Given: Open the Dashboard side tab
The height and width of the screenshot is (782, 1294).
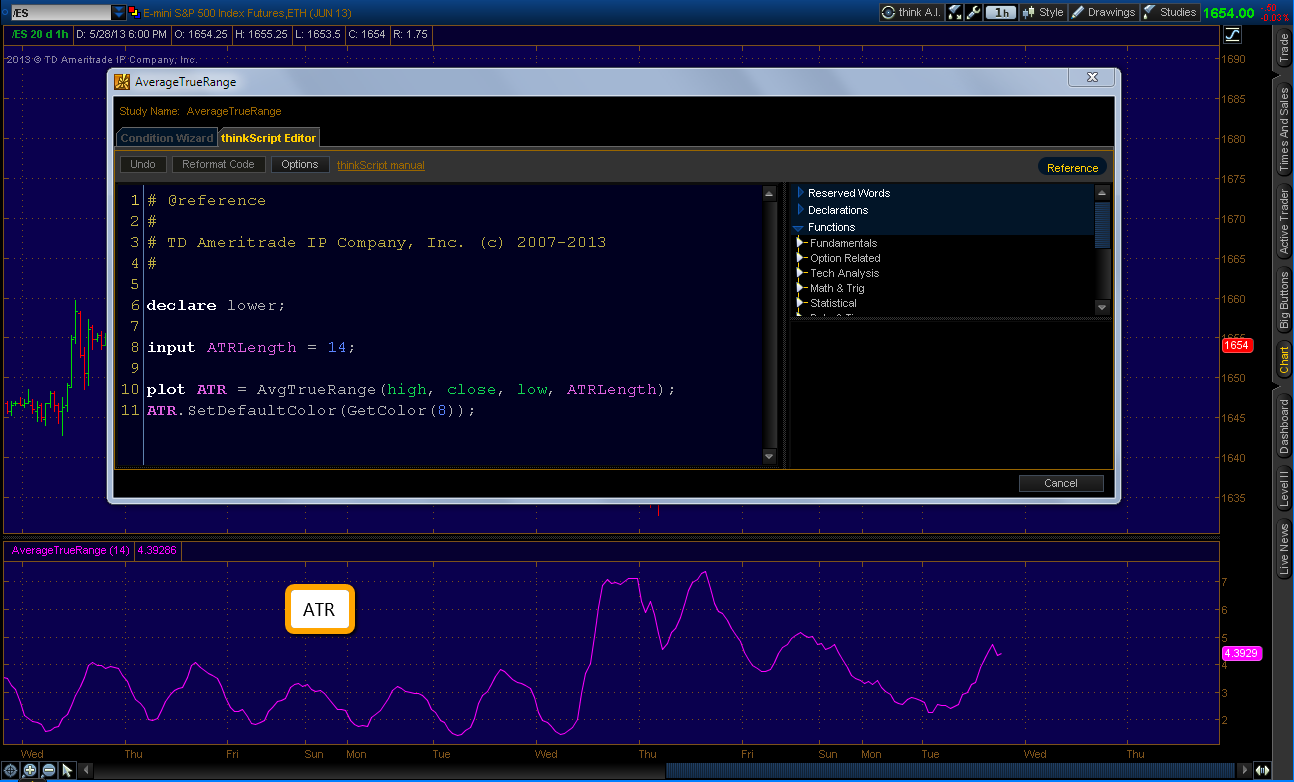Looking at the screenshot, I should (1284, 426).
